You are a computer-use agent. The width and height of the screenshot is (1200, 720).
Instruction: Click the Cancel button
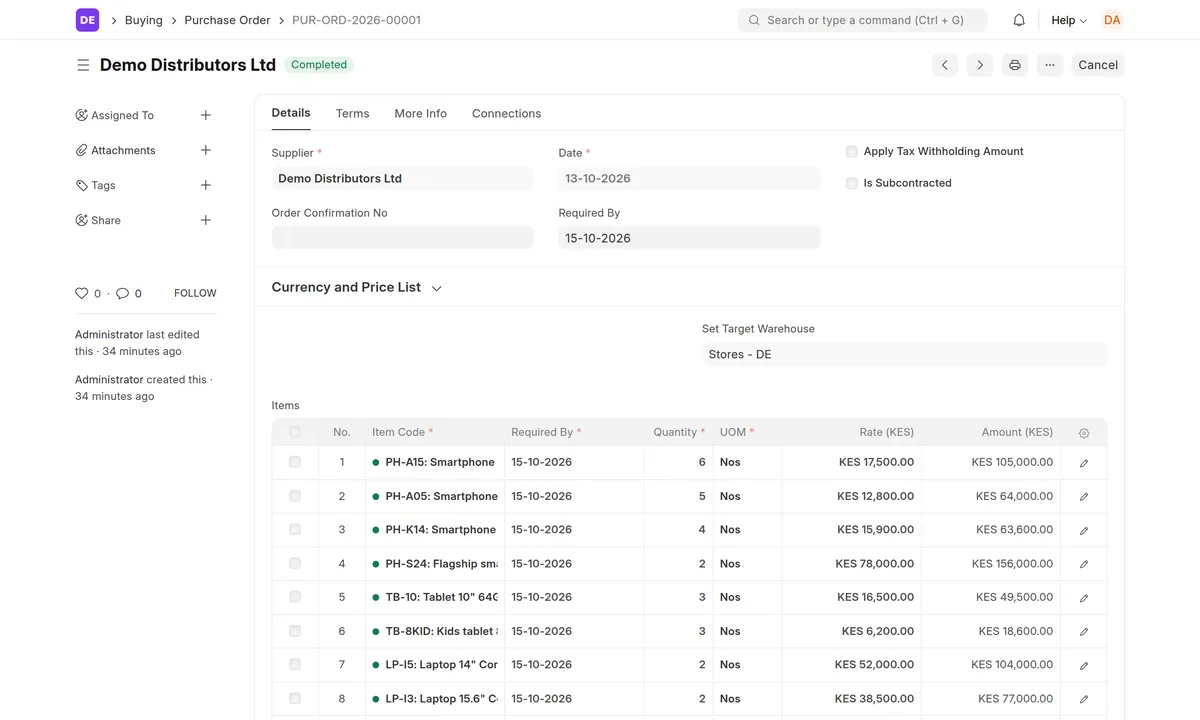[x=1098, y=65]
